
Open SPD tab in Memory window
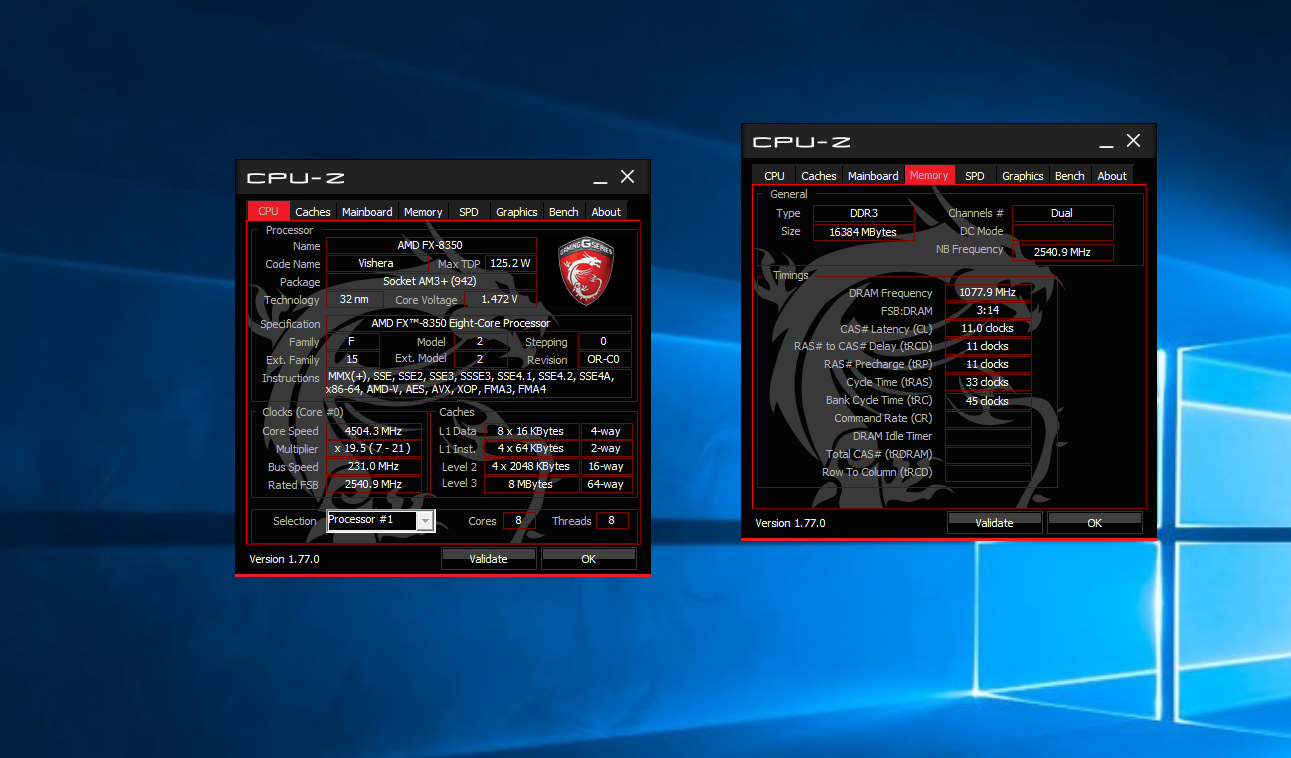pyautogui.click(x=975, y=176)
